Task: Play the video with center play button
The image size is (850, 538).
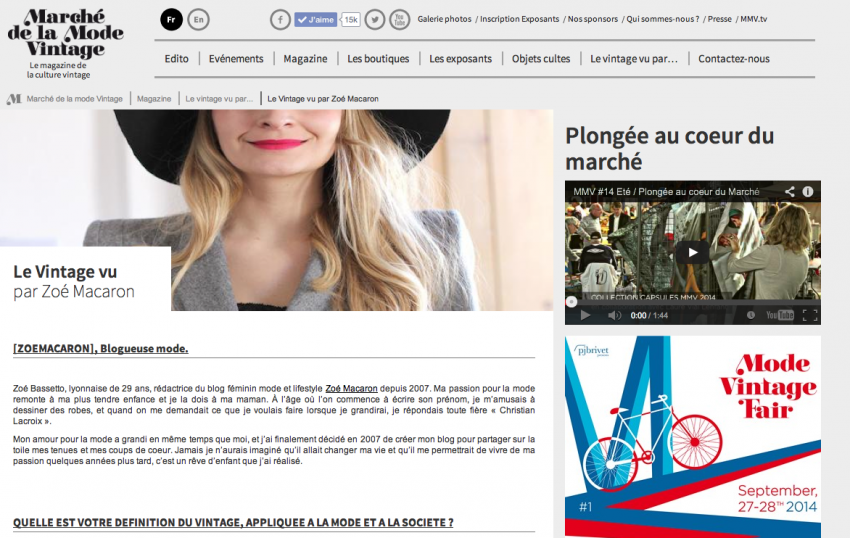Action: coord(692,252)
